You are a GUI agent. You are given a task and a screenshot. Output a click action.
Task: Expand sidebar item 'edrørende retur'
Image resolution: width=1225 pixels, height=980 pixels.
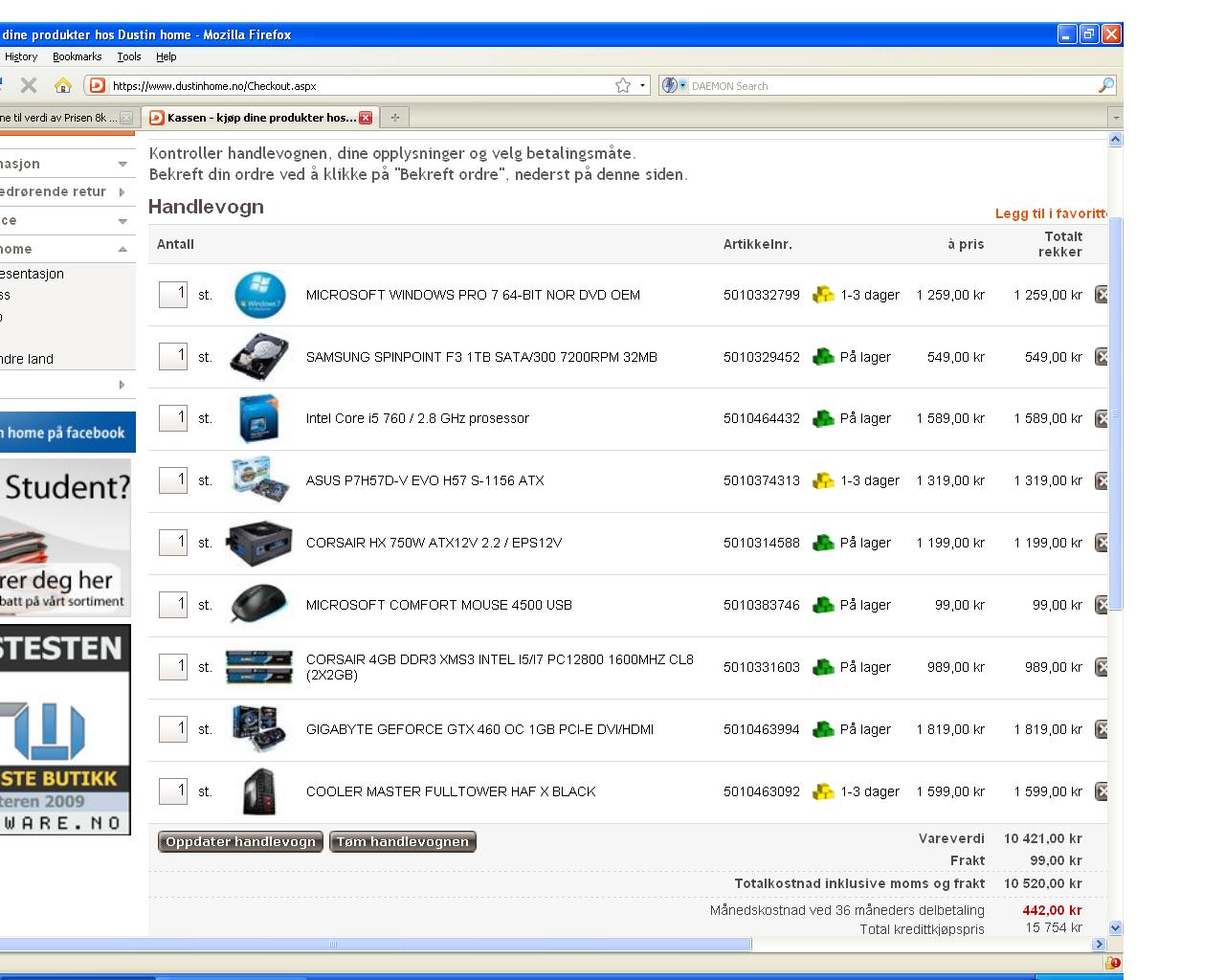122,191
